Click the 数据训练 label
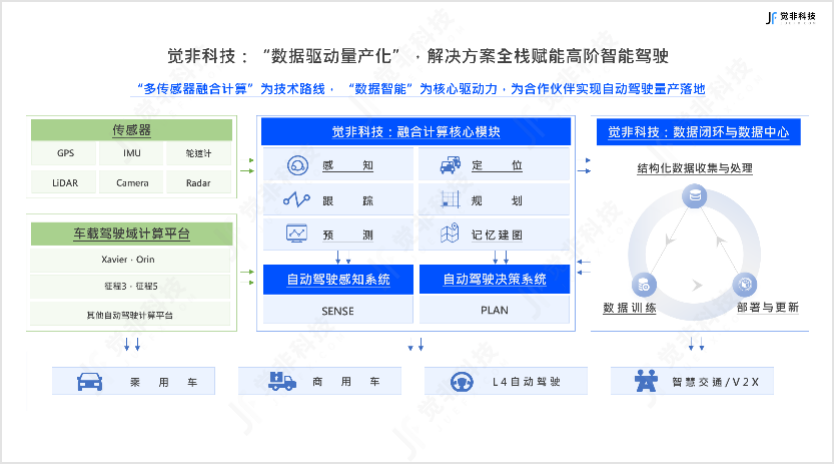The width and height of the screenshot is (836, 464). tap(630, 308)
